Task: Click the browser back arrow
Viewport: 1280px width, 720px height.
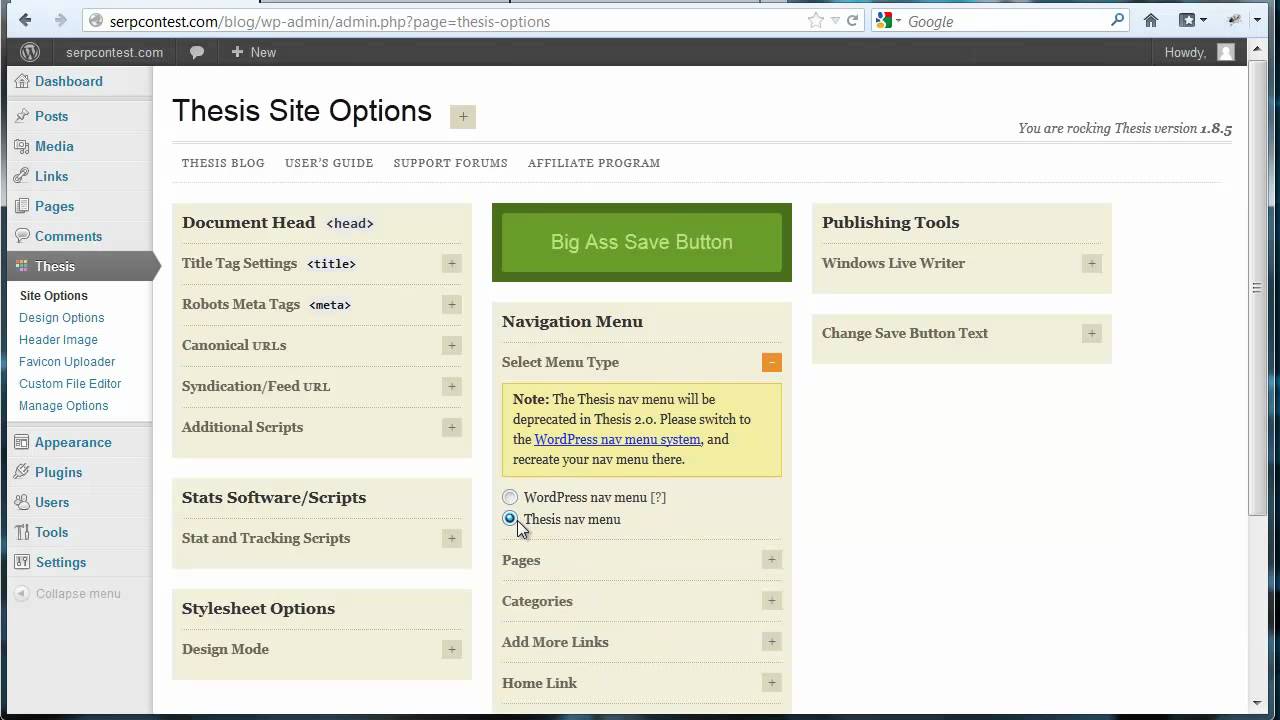Action: pyautogui.click(x=25, y=20)
